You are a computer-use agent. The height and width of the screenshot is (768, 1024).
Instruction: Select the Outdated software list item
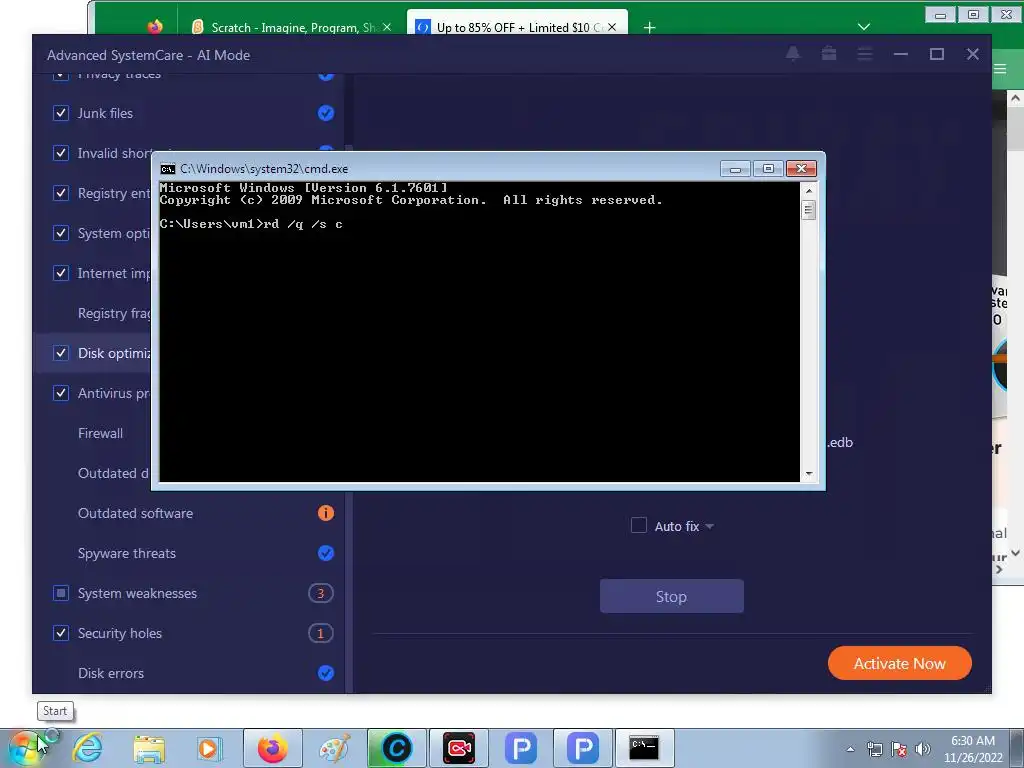tap(135, 513)
